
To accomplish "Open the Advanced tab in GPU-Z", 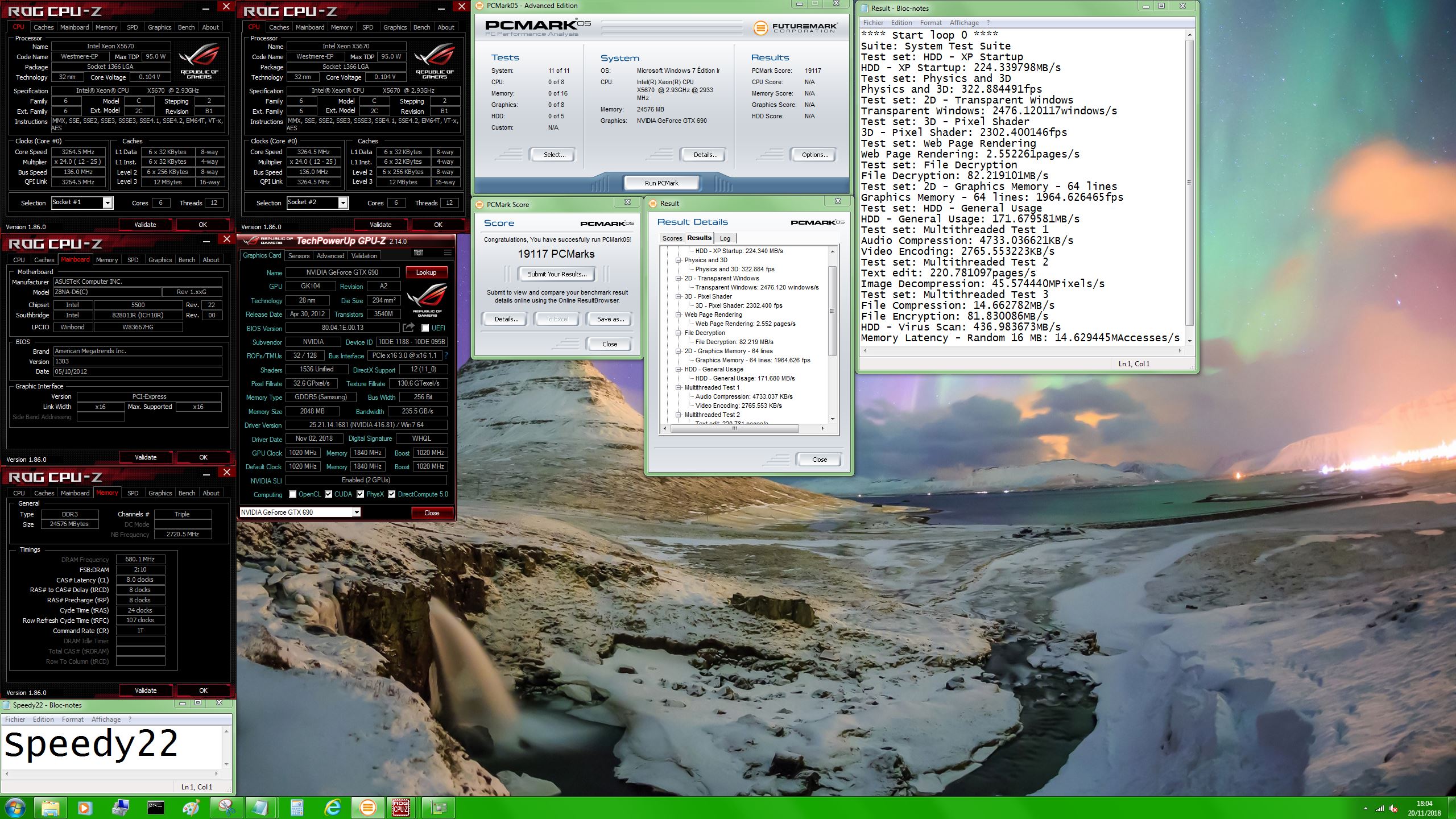I will click(330, 256).
